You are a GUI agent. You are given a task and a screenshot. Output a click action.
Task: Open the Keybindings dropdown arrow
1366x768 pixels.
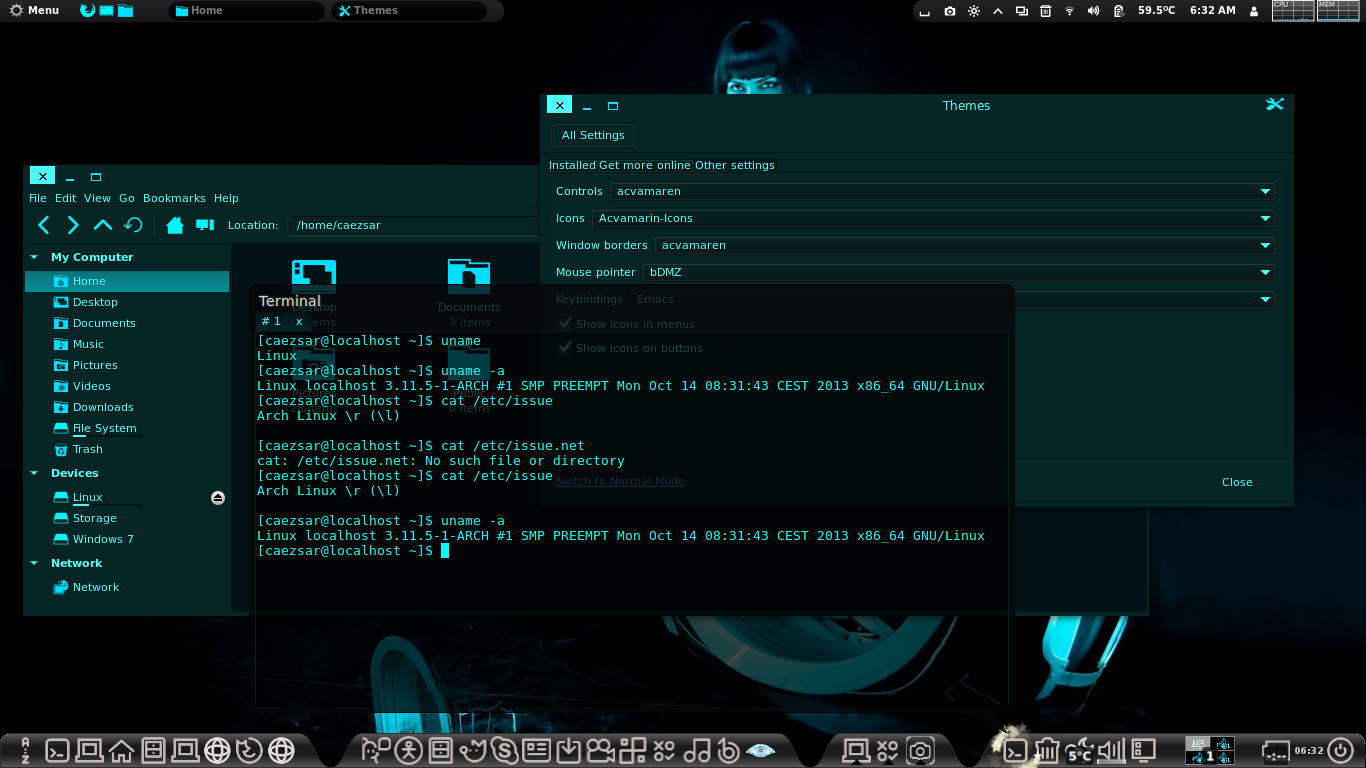(x=1265, y=299)
